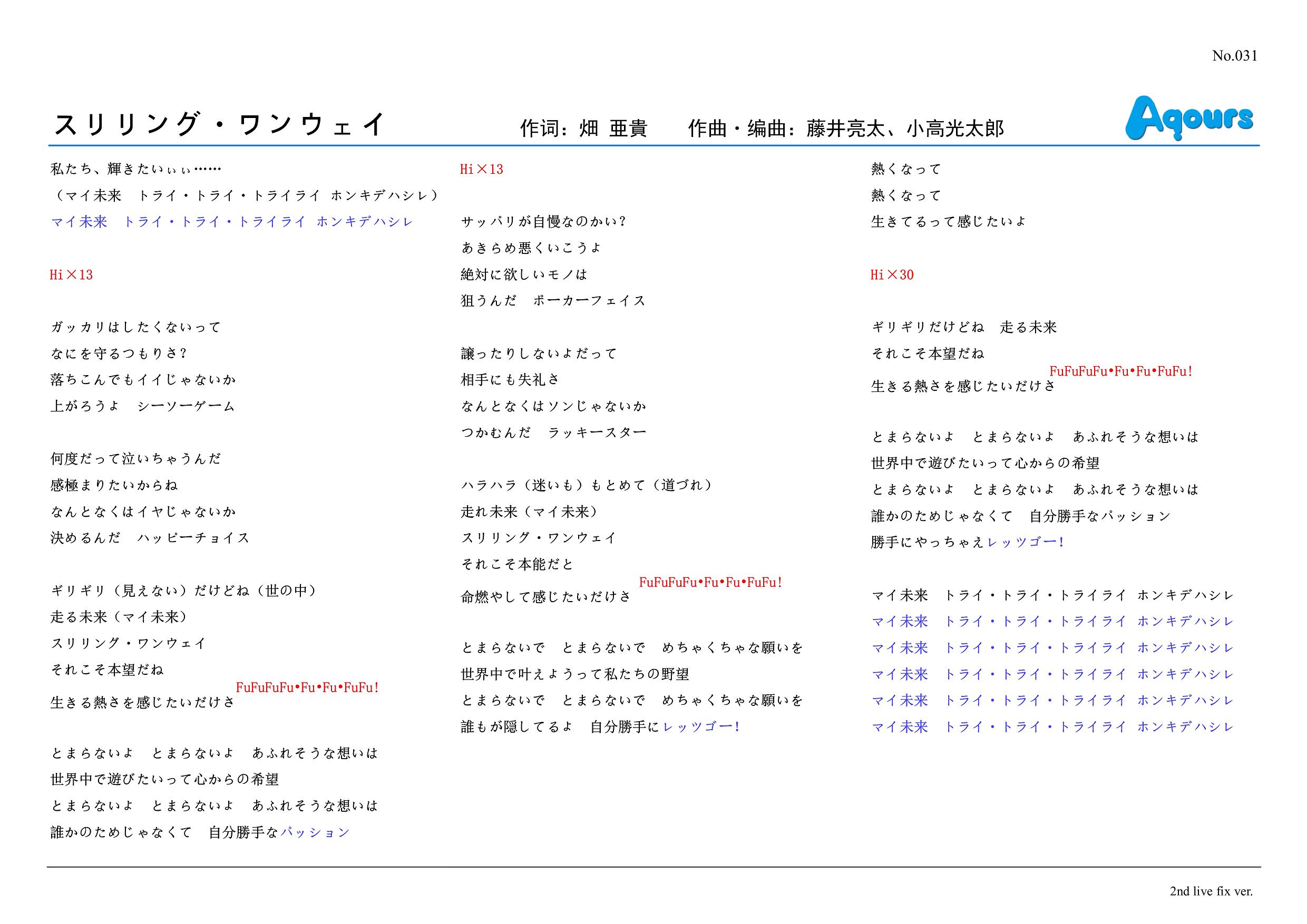Click blue レッツゴー! in middle column

click(702, 726)
